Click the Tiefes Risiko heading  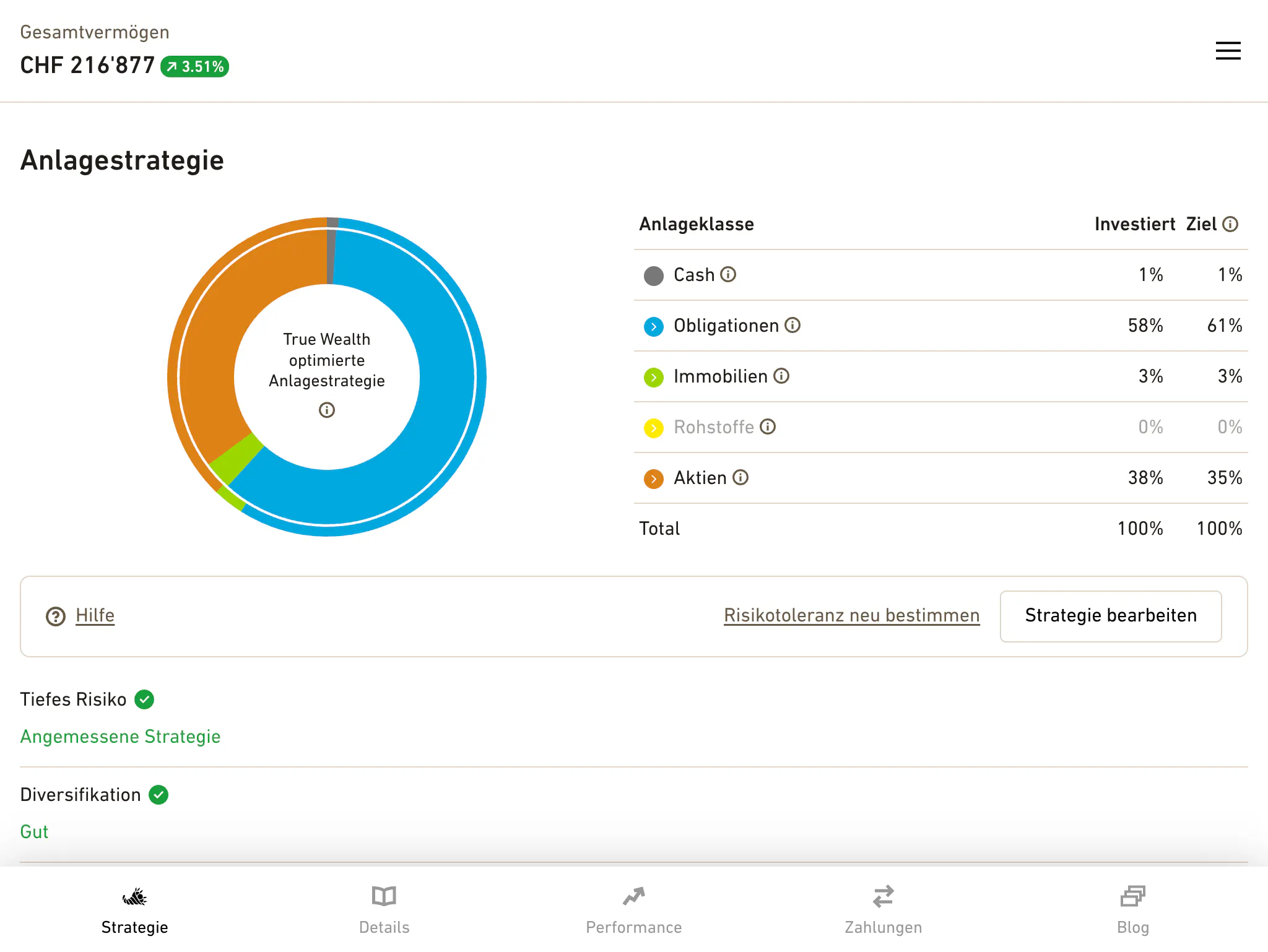[73, 699]
